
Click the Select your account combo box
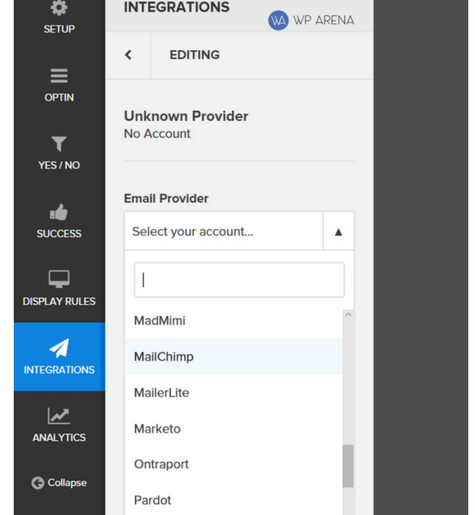pyautogui.click(x=239, y=231)
